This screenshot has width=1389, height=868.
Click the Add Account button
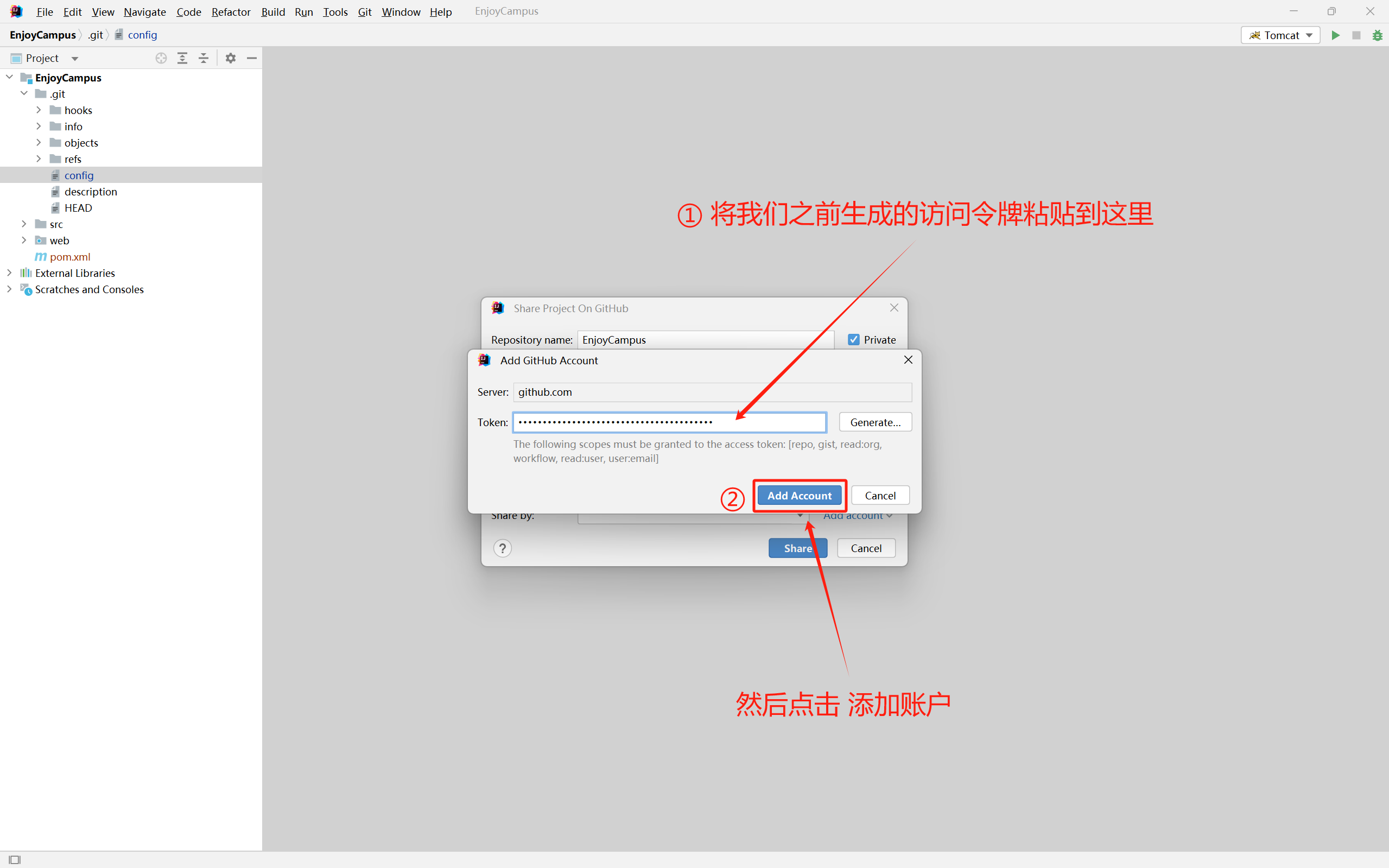799,496
